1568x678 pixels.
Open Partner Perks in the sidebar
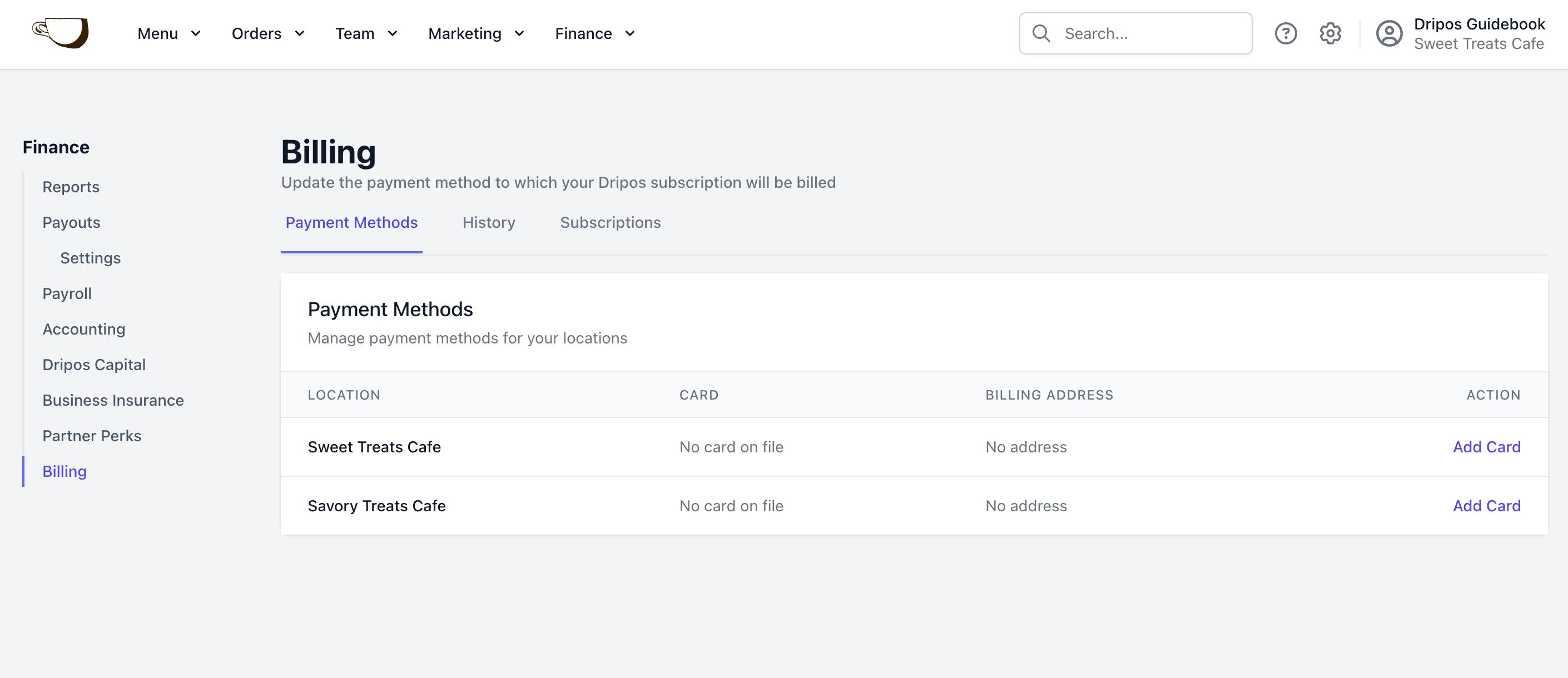click(x=92, y=436)
